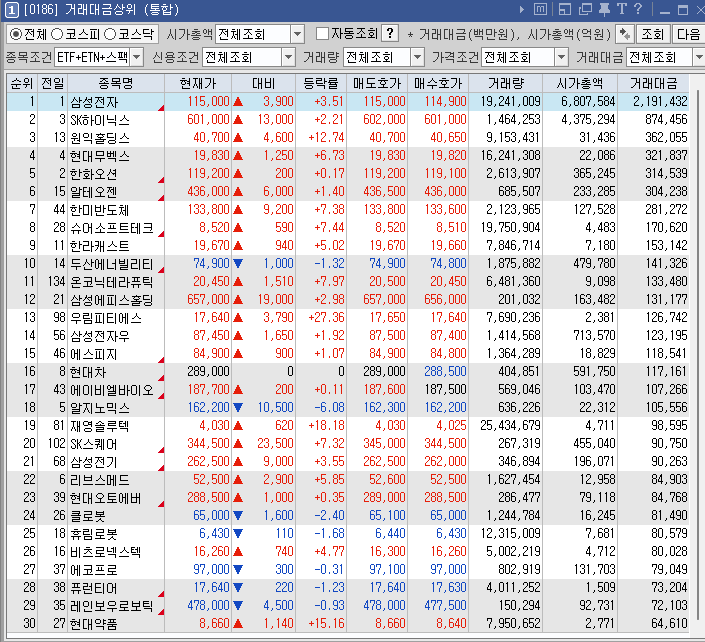This screenshot has height=642, width=705.
Task: Select the 한라캐스트 stock name
Action: coord(99,245)
